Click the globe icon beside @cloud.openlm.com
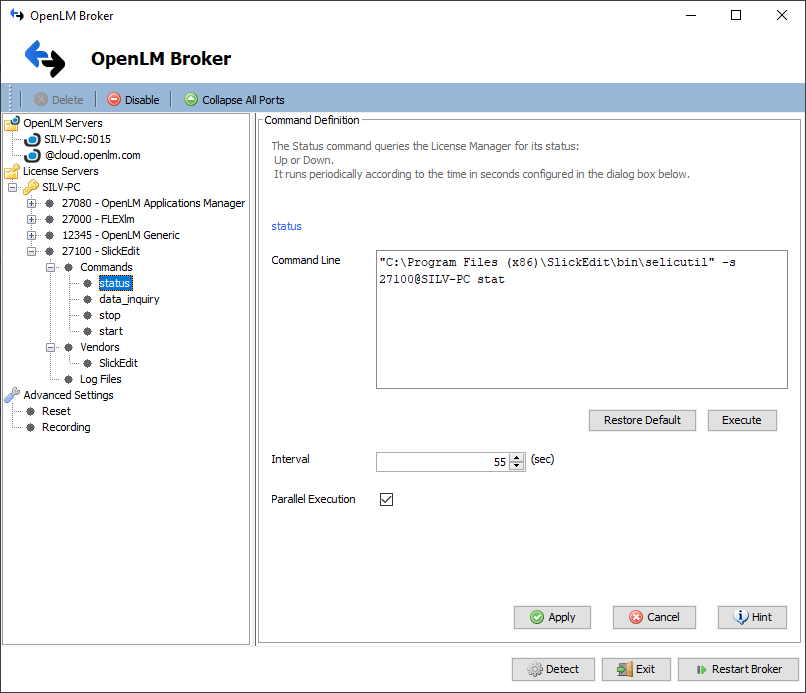 (31, 155)
